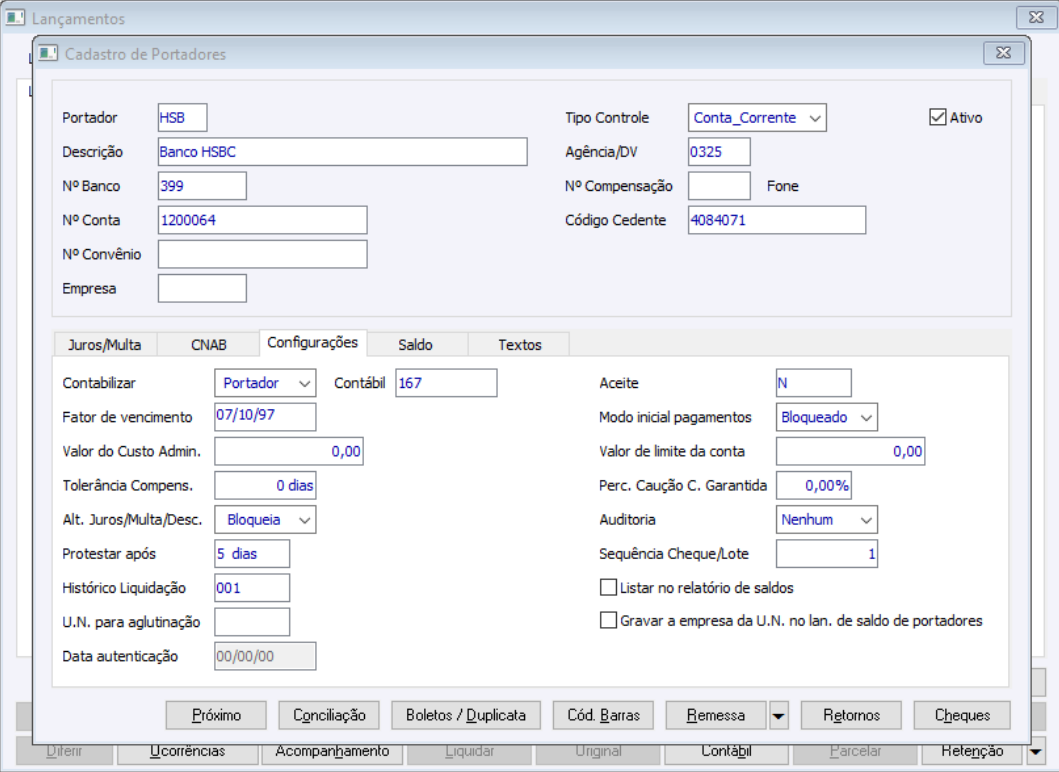Expand the Auditoria dropdown
Screen dimensions: 1059x772
pos(865,520)
